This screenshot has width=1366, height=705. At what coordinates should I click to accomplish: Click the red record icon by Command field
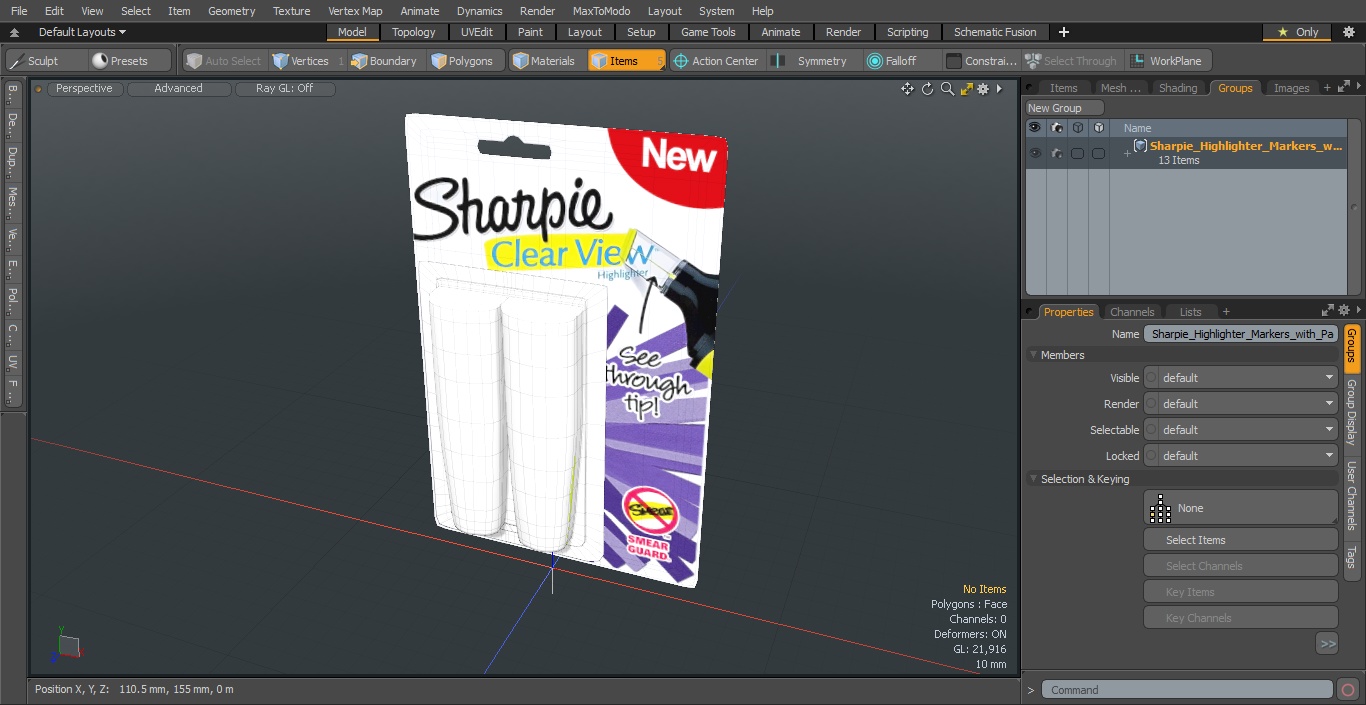tap(1348, 690)
